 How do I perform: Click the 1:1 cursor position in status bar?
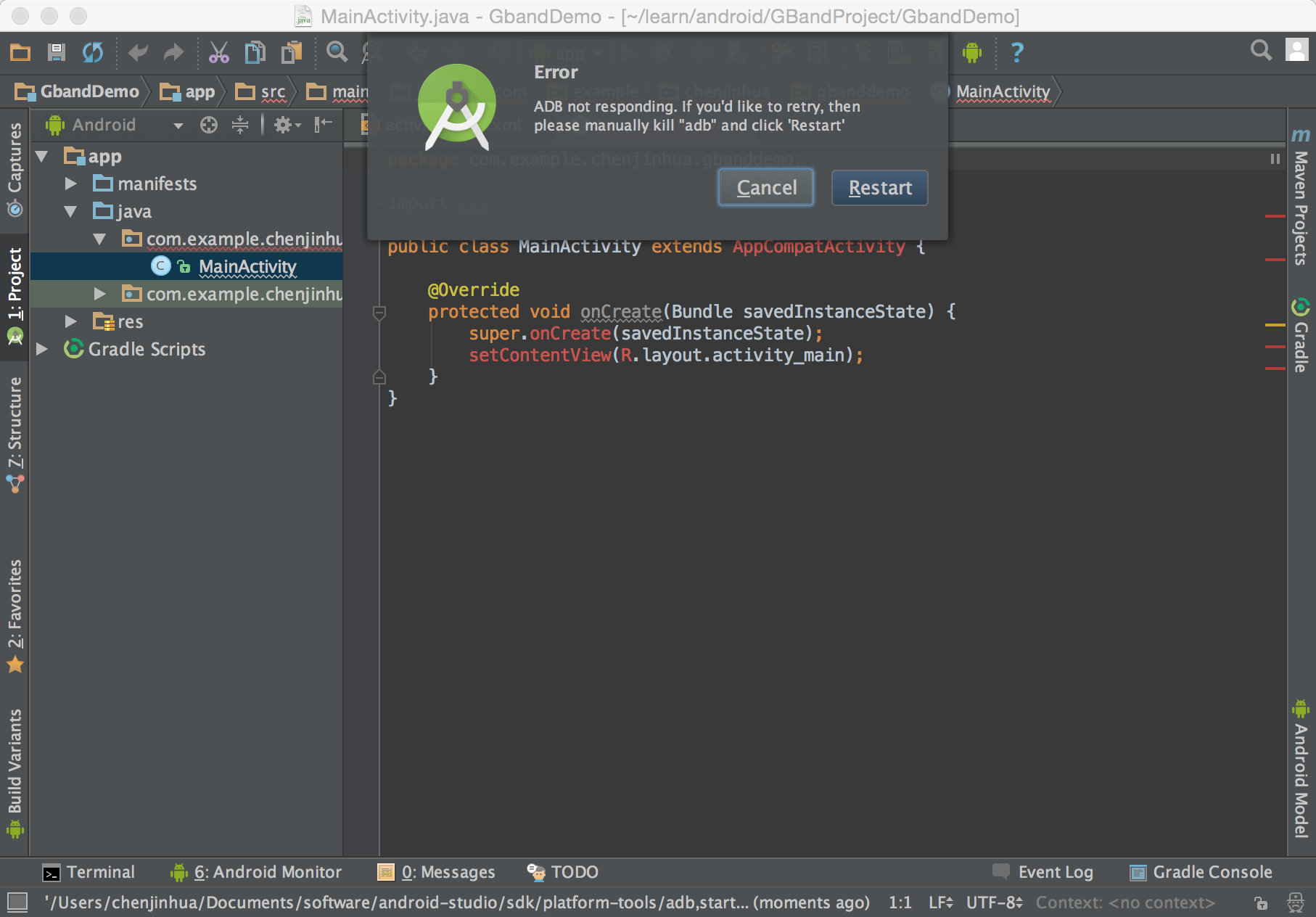pos(900,902)
